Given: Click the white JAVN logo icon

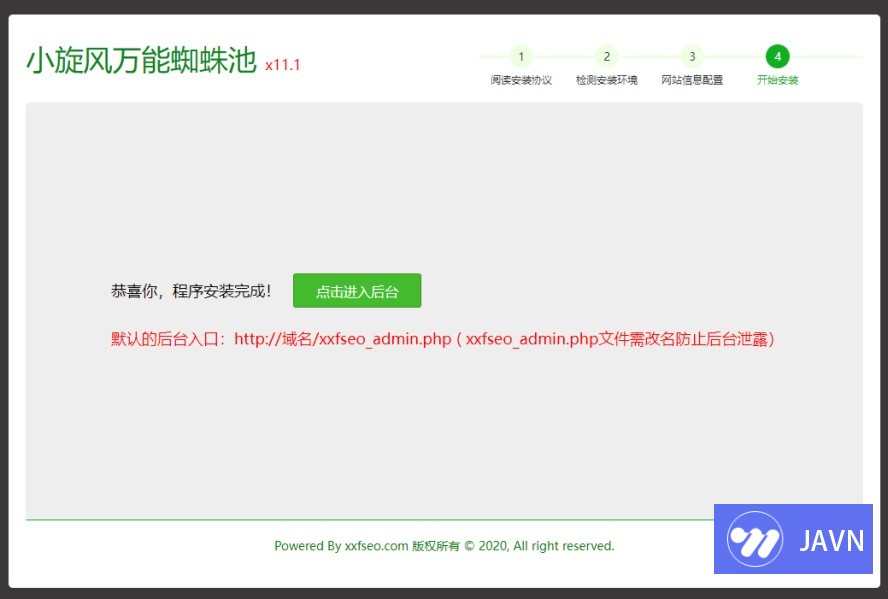Looking at the screenshot, I should point(754,540).
